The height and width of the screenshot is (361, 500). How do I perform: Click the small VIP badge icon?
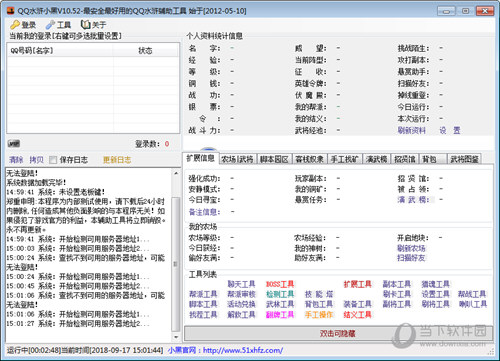14,144
